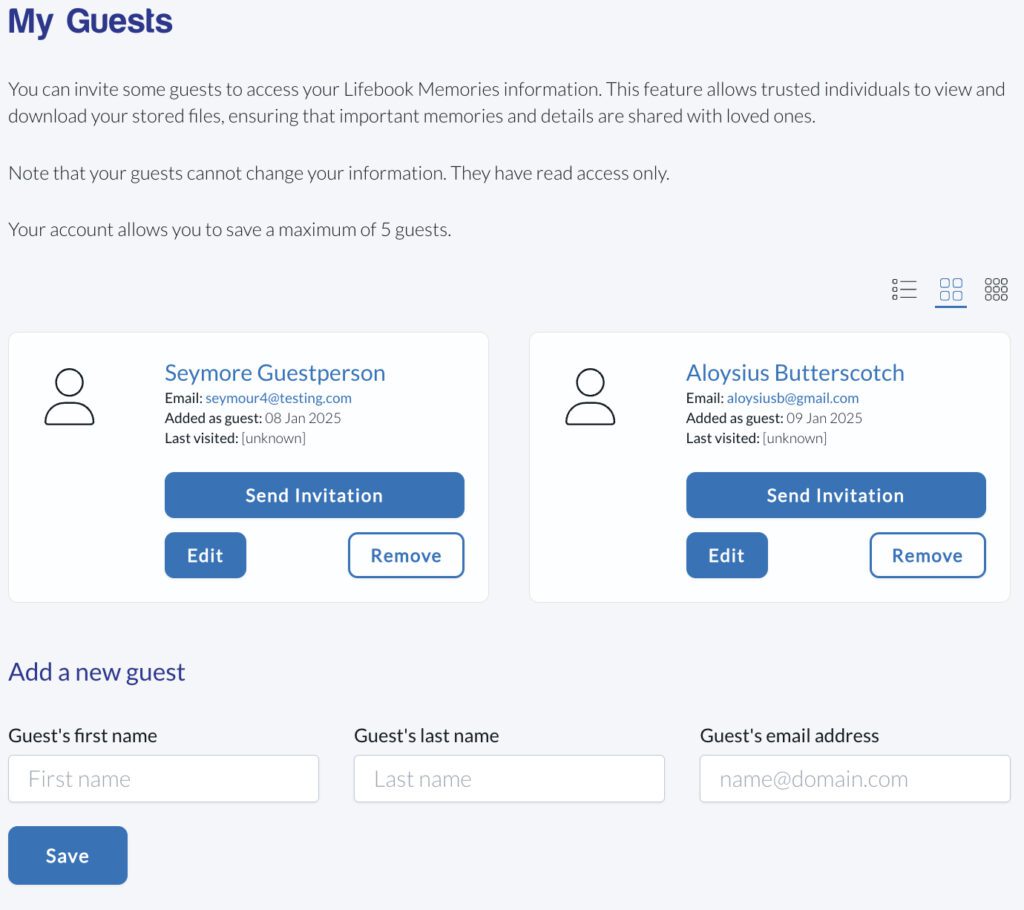Viewport: 1024px width, 910px height.
Task: Open seymour4@testing.com email link
Action: point(278,398)
